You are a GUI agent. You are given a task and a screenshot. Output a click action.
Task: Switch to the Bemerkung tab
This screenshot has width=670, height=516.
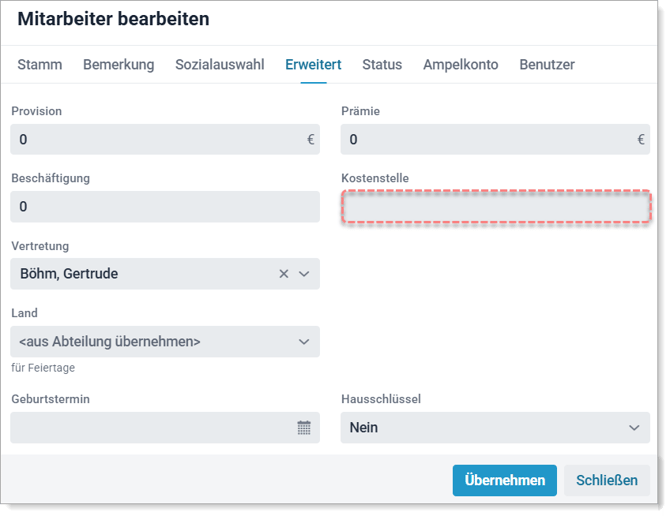tap(118, 64)
